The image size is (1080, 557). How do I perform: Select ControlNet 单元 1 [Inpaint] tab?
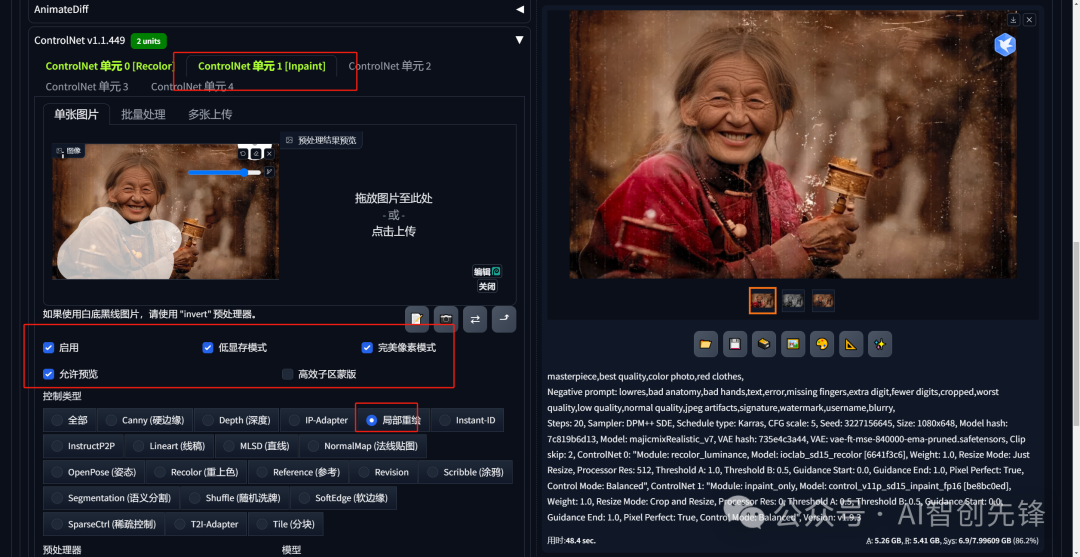tap(262, 66)
